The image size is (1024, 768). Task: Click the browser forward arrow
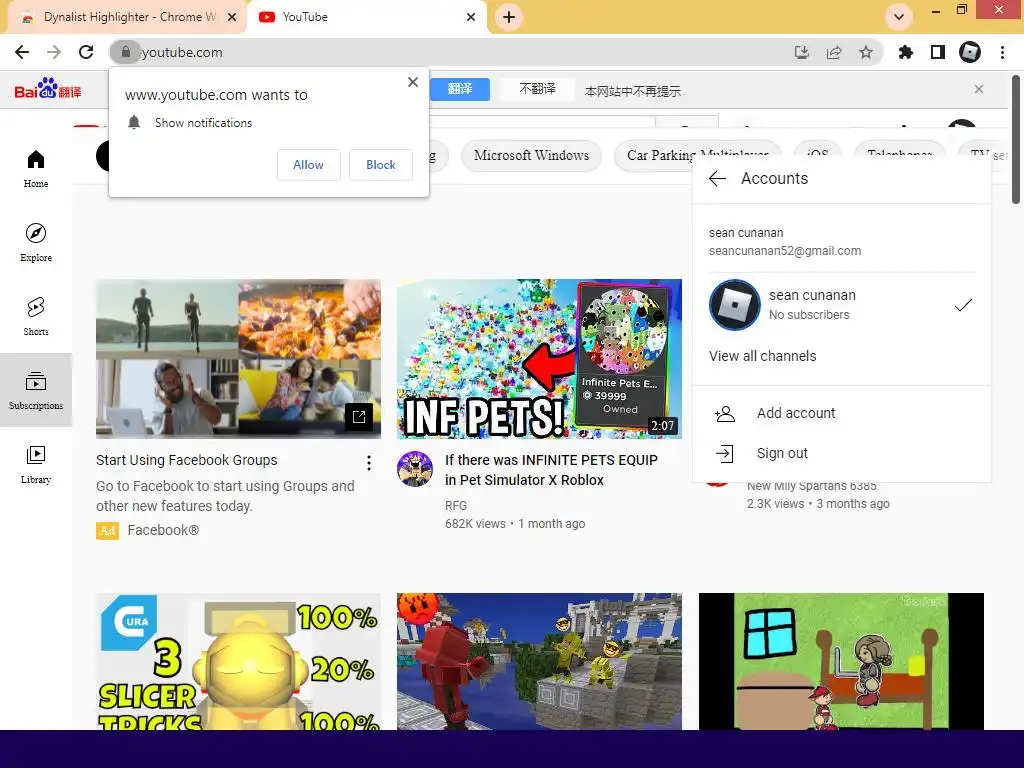[54, 52]
